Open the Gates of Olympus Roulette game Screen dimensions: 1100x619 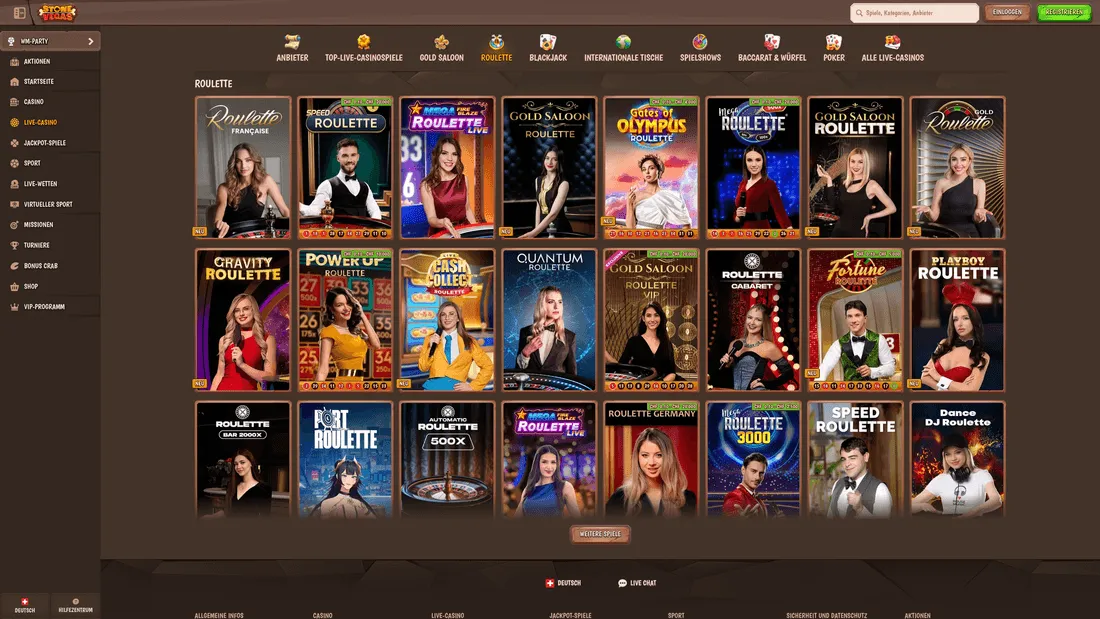(651, 168)
